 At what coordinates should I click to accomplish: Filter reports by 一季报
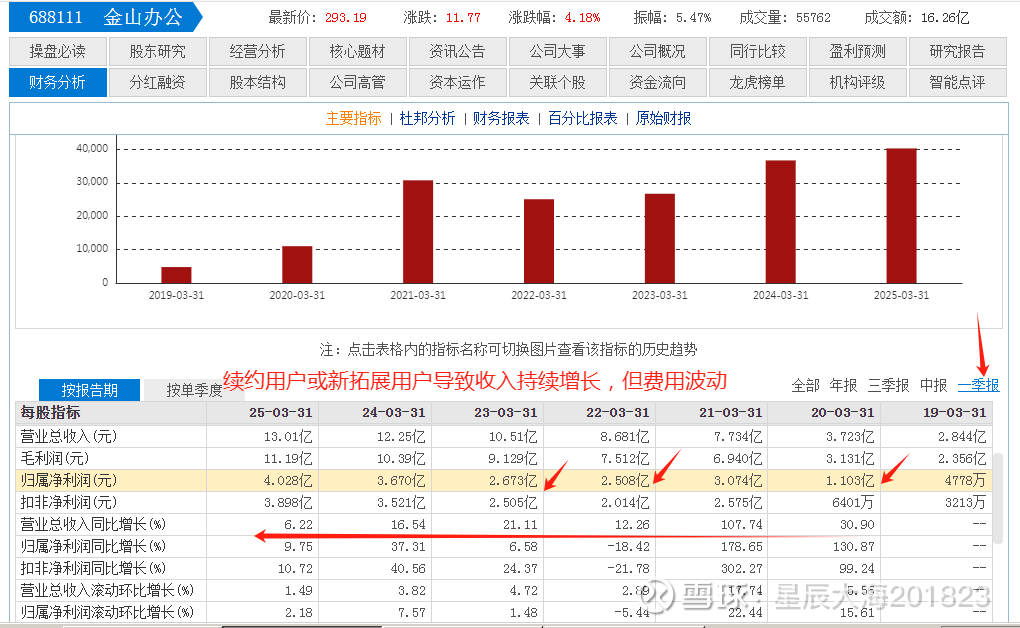(x=979, y=386)
